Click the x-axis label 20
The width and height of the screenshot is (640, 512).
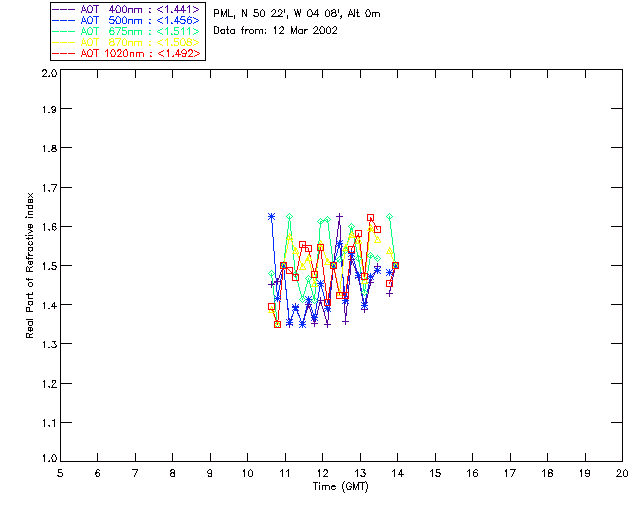pyautogui.click(x=622, y=473)
